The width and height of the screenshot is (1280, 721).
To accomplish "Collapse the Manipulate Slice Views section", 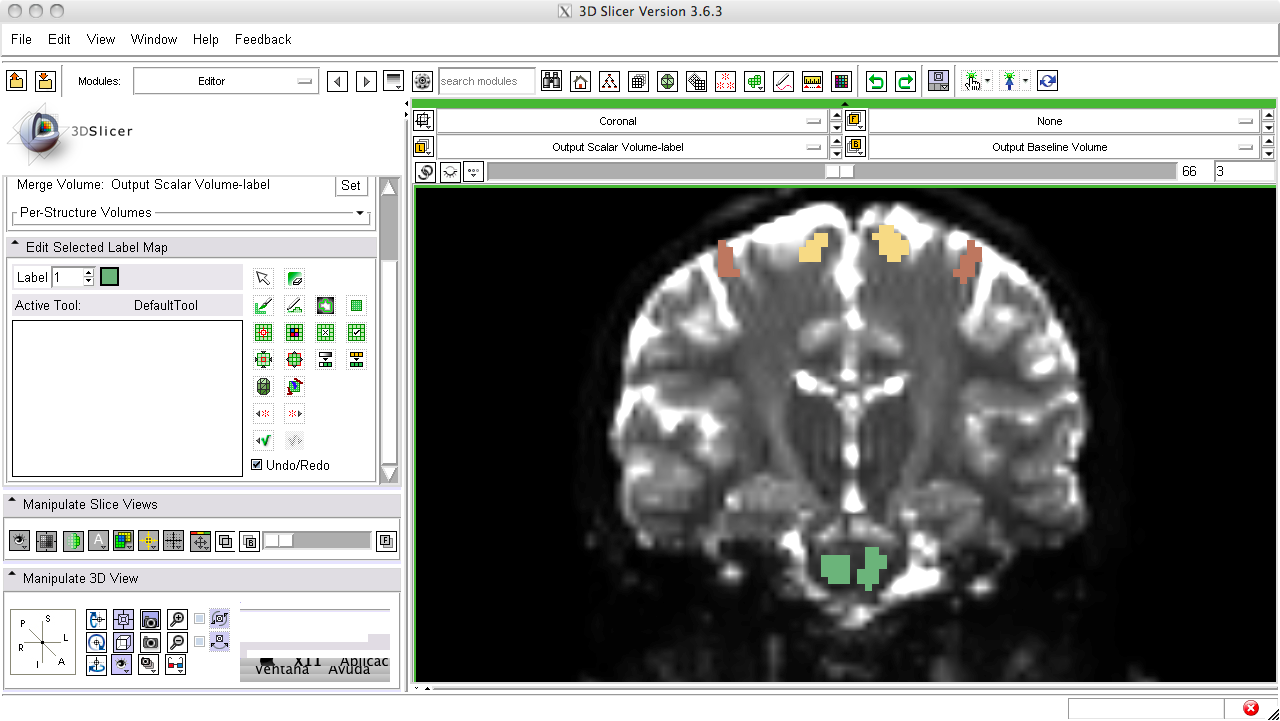I will 12,505.
